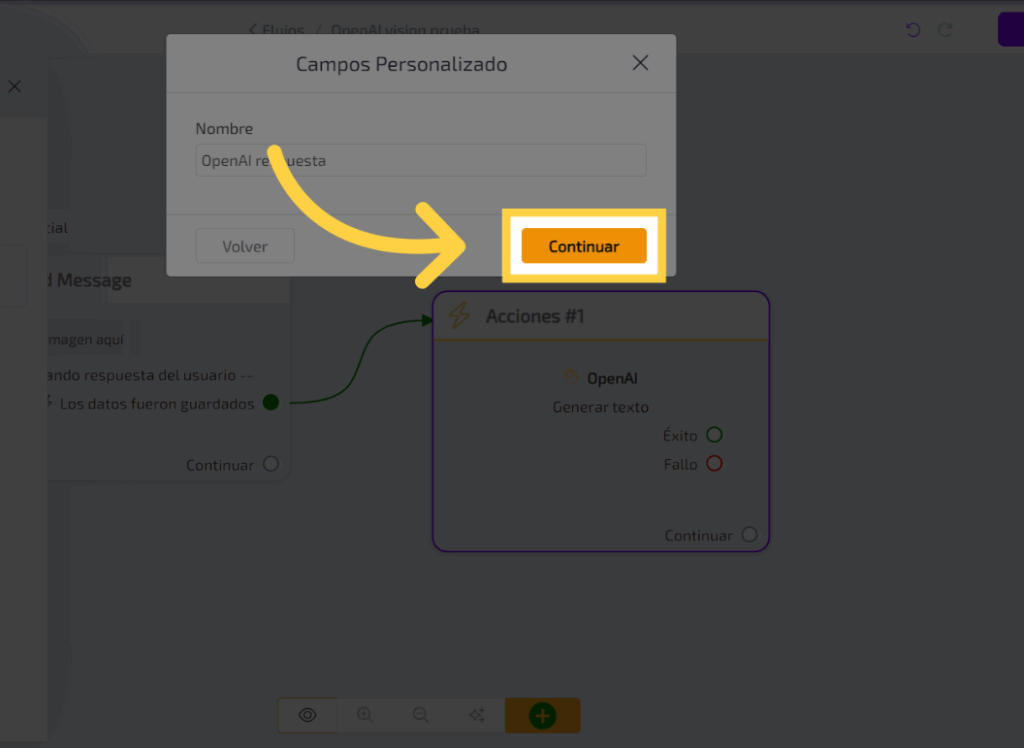Screen dimensions: 1024x748
Task: Click the redo arrow icon
Action: click(945, 30)
